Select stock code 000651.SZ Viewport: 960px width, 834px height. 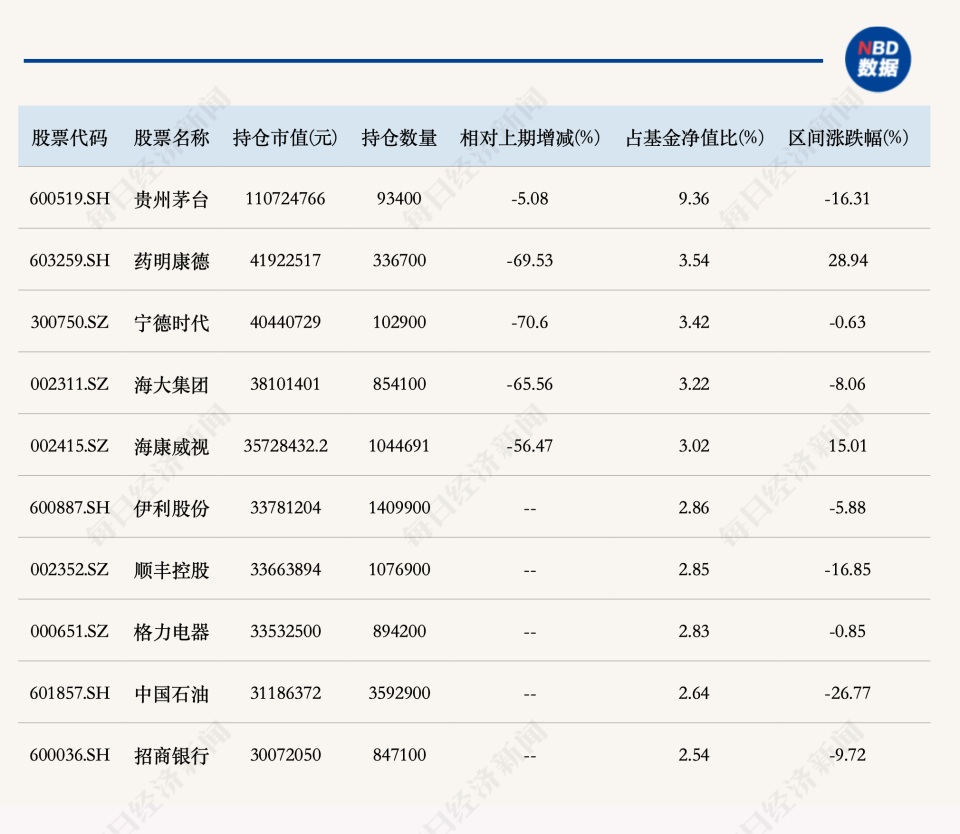[69, 631]
